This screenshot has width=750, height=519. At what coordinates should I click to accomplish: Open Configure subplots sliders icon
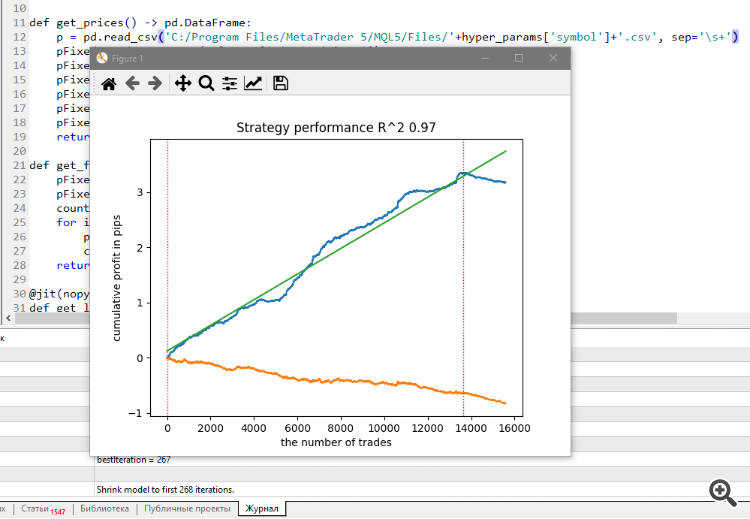point(230,84)
